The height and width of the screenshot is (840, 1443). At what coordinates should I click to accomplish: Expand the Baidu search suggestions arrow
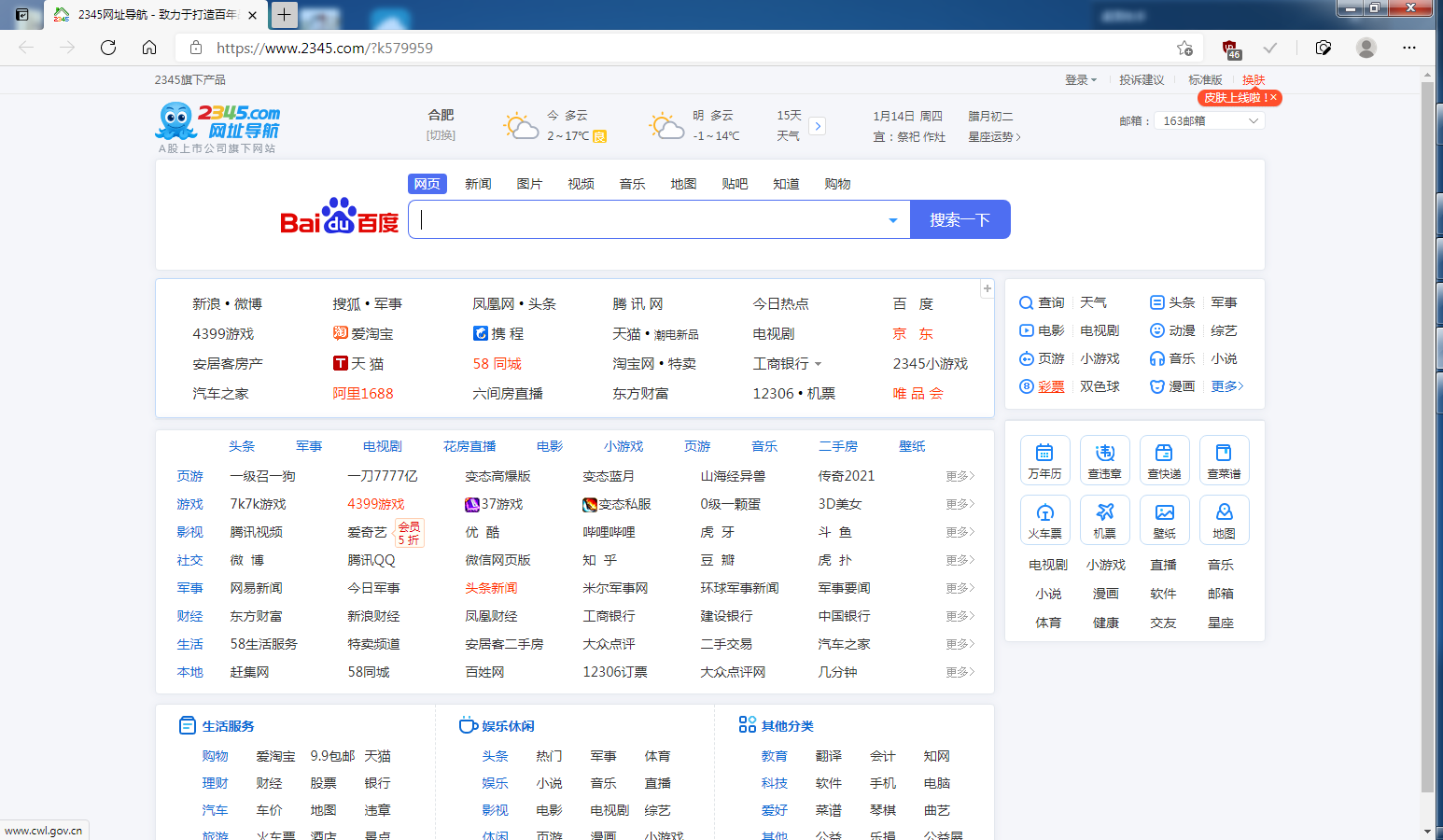893,220
